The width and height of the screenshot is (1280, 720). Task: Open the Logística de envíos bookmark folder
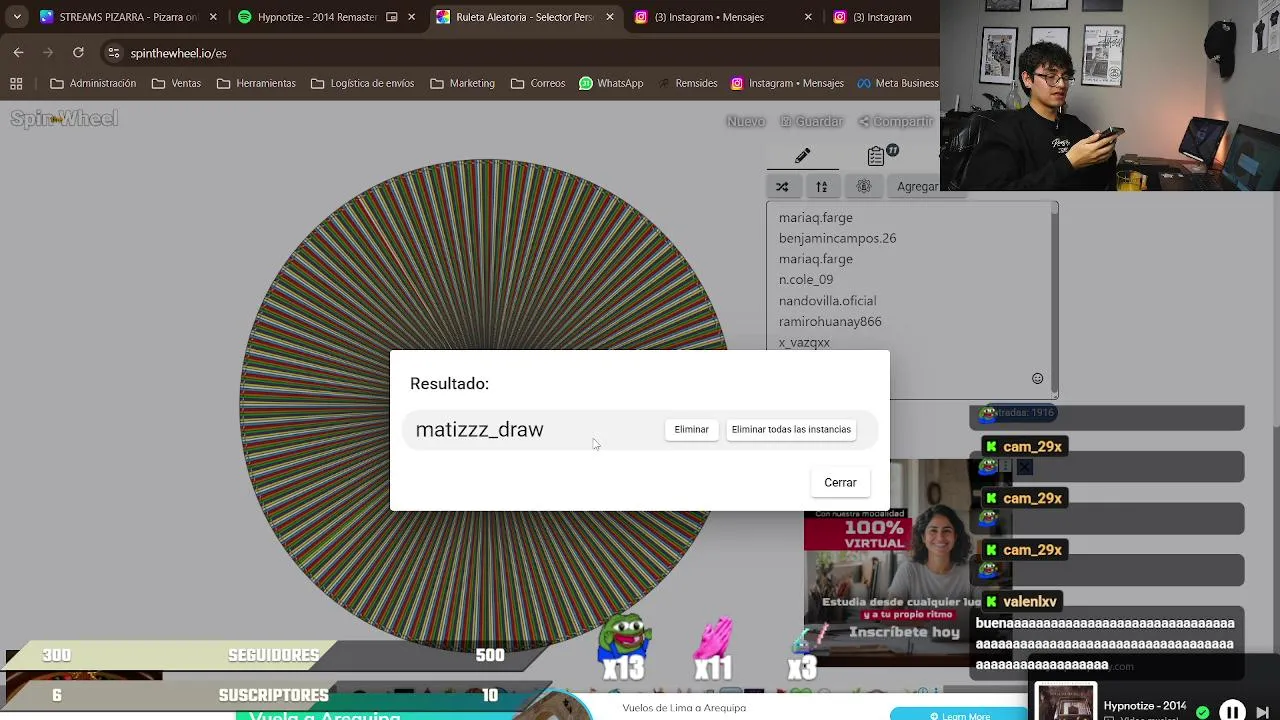click(361, 83)
